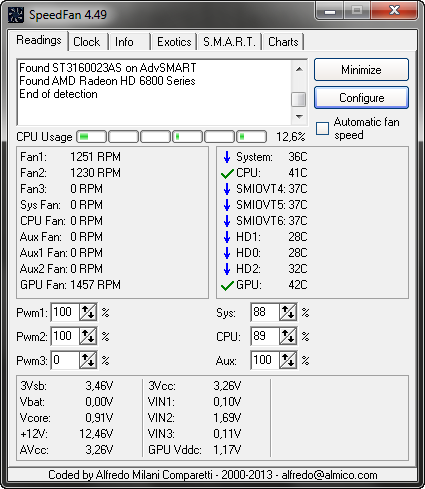
Task: Click the log scrollbar thumb
Action: tap(299, 99)
